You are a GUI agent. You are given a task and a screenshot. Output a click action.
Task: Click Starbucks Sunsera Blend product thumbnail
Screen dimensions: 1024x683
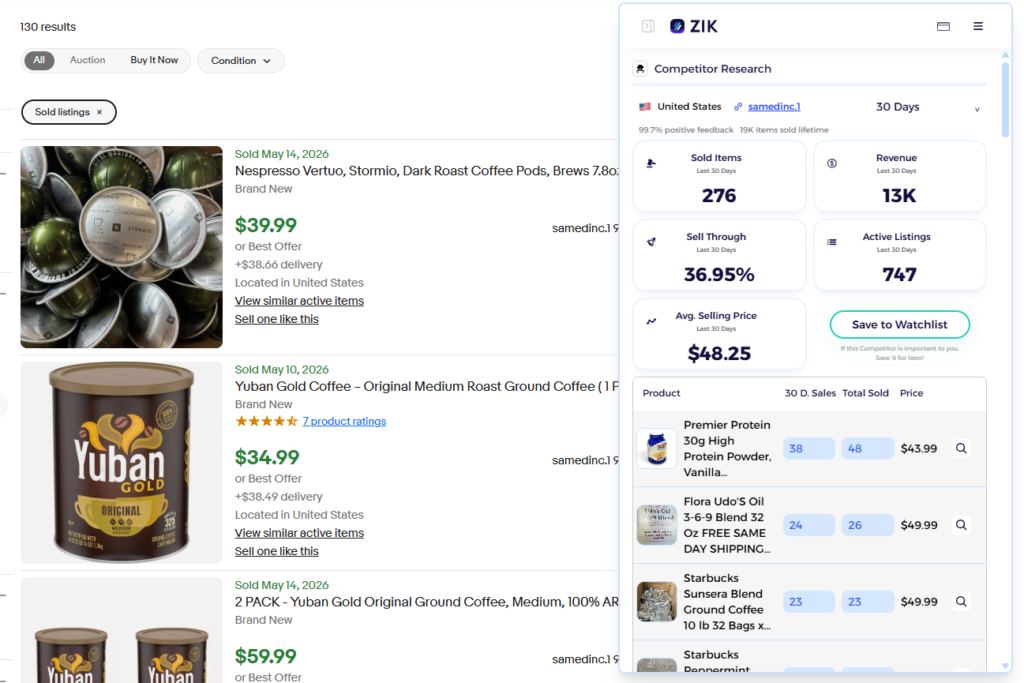[656, 601]
